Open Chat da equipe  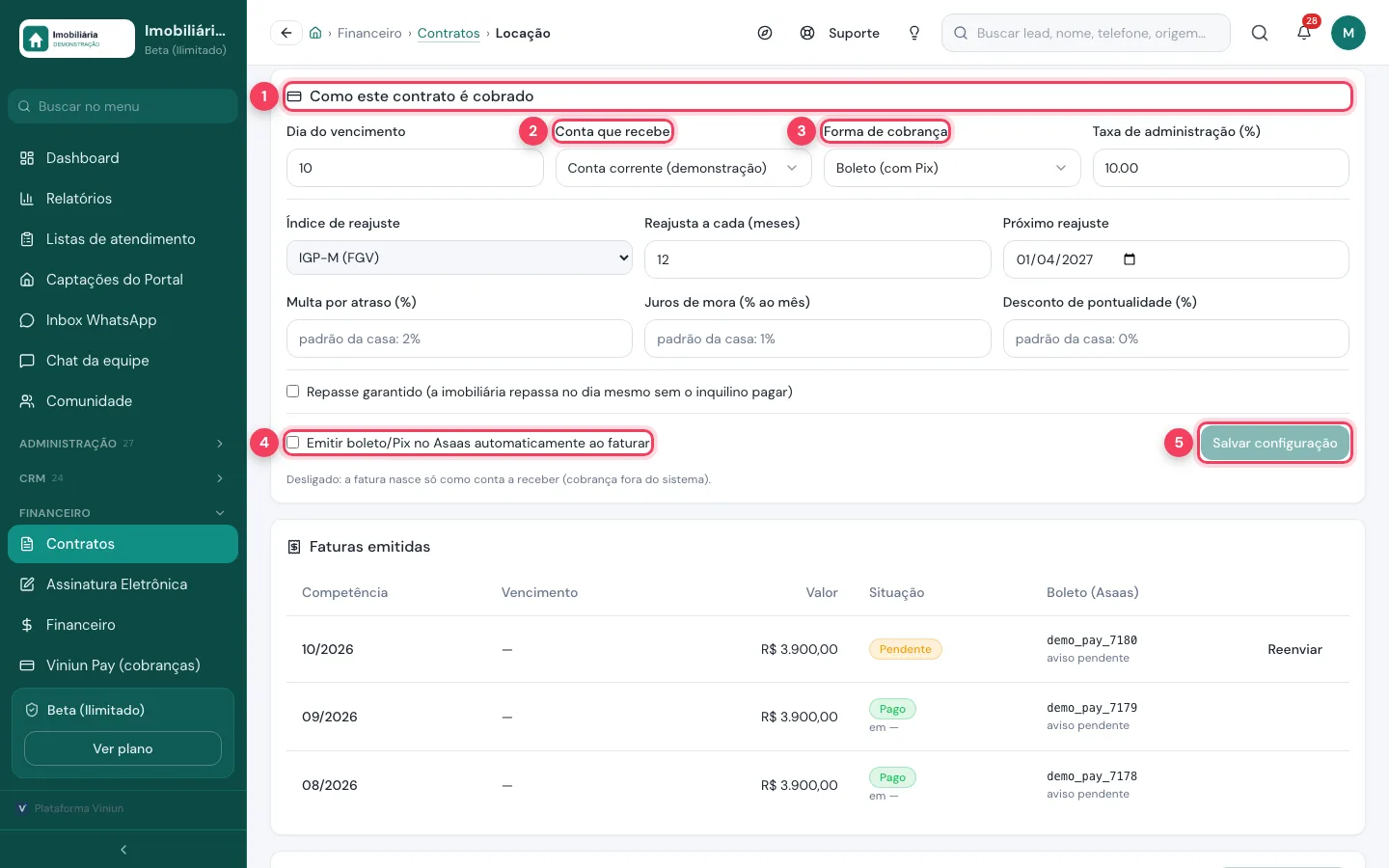(x=123, y=361)
